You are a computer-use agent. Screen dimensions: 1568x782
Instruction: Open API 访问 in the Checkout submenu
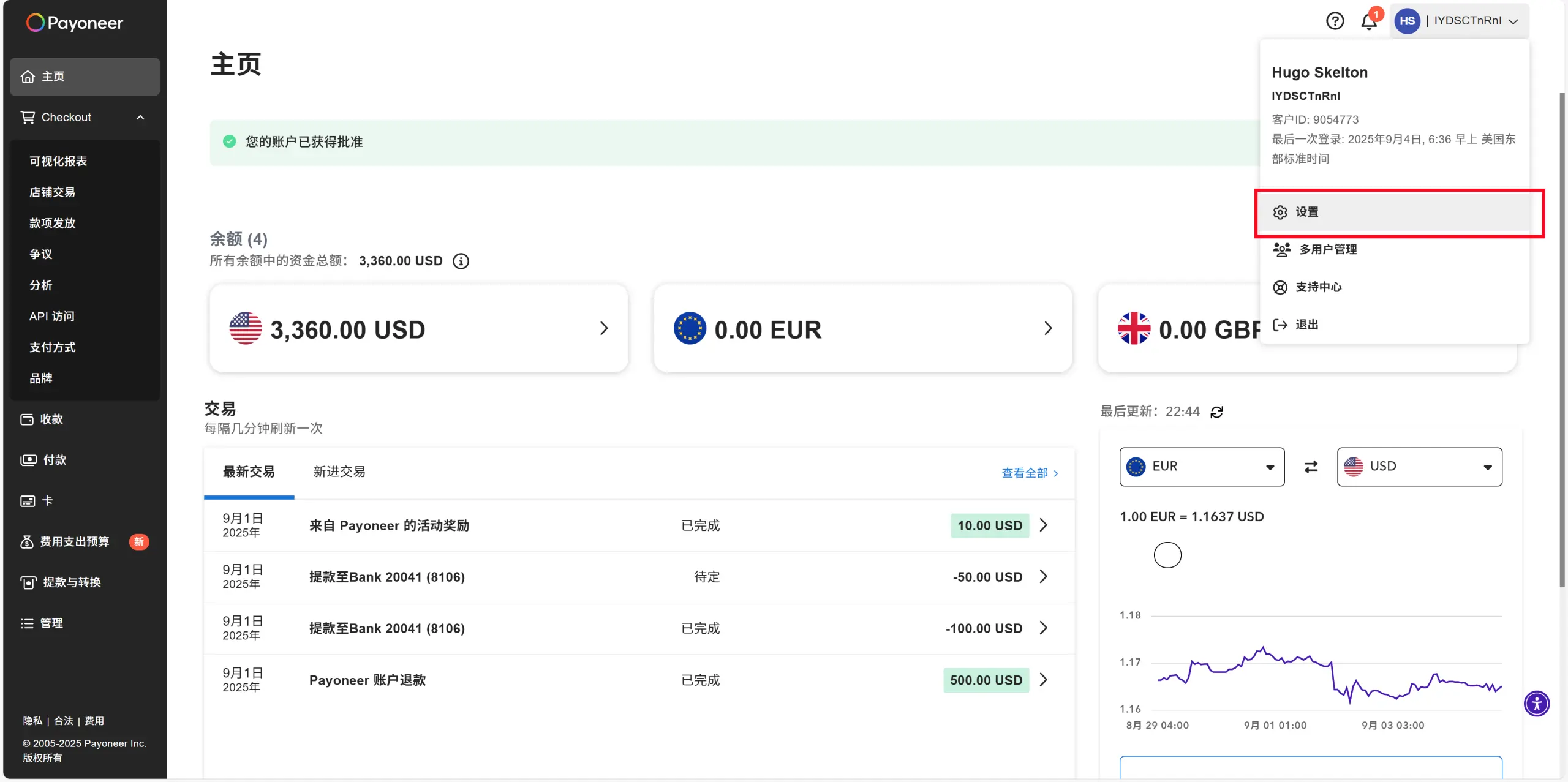pyautogui.click(x=52, y=317)
